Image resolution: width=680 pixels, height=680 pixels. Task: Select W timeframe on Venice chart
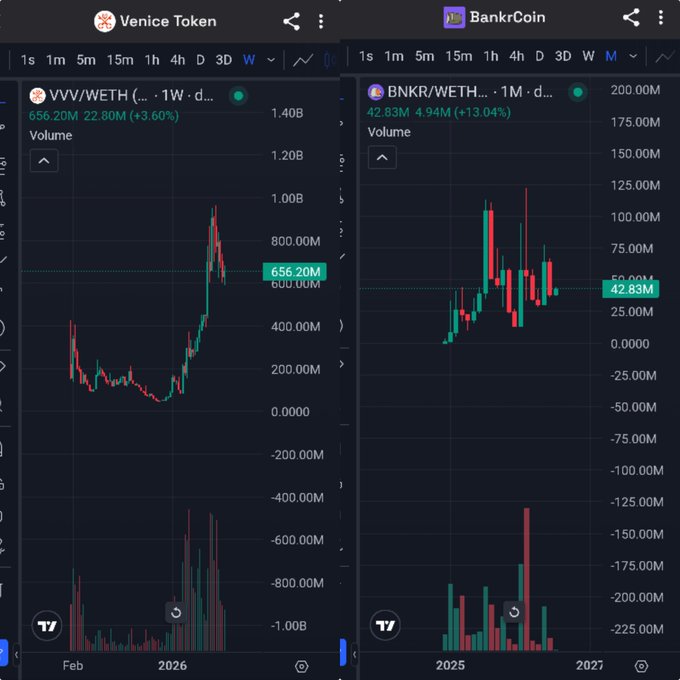point(249,60)
